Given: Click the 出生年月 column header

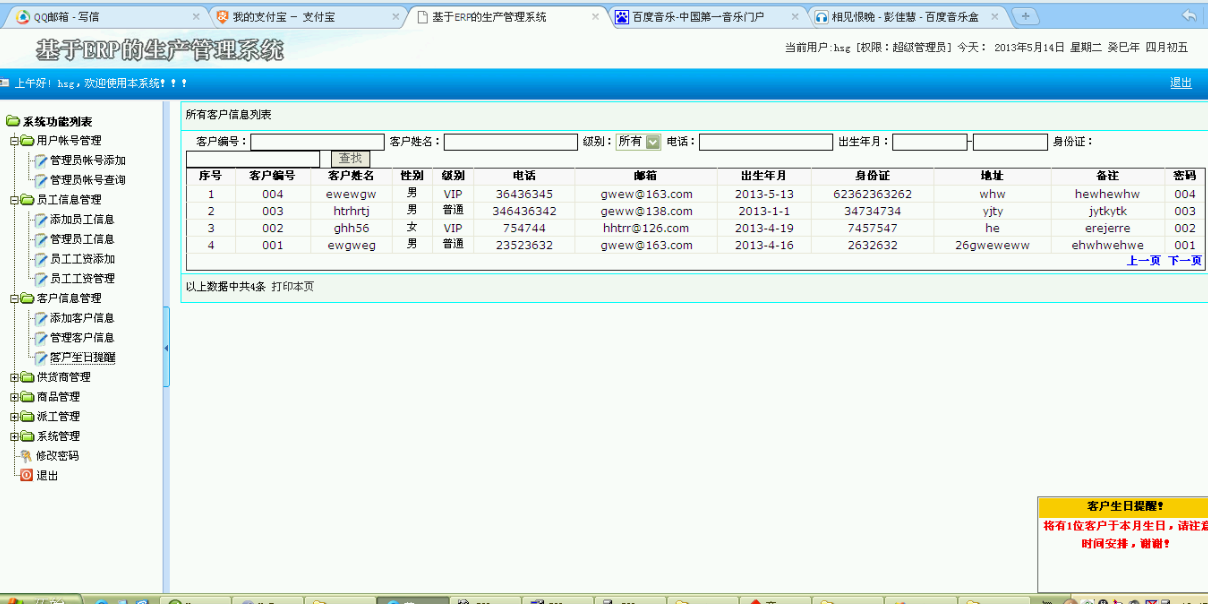Looking at the screenshot, I should click(764, 176).
